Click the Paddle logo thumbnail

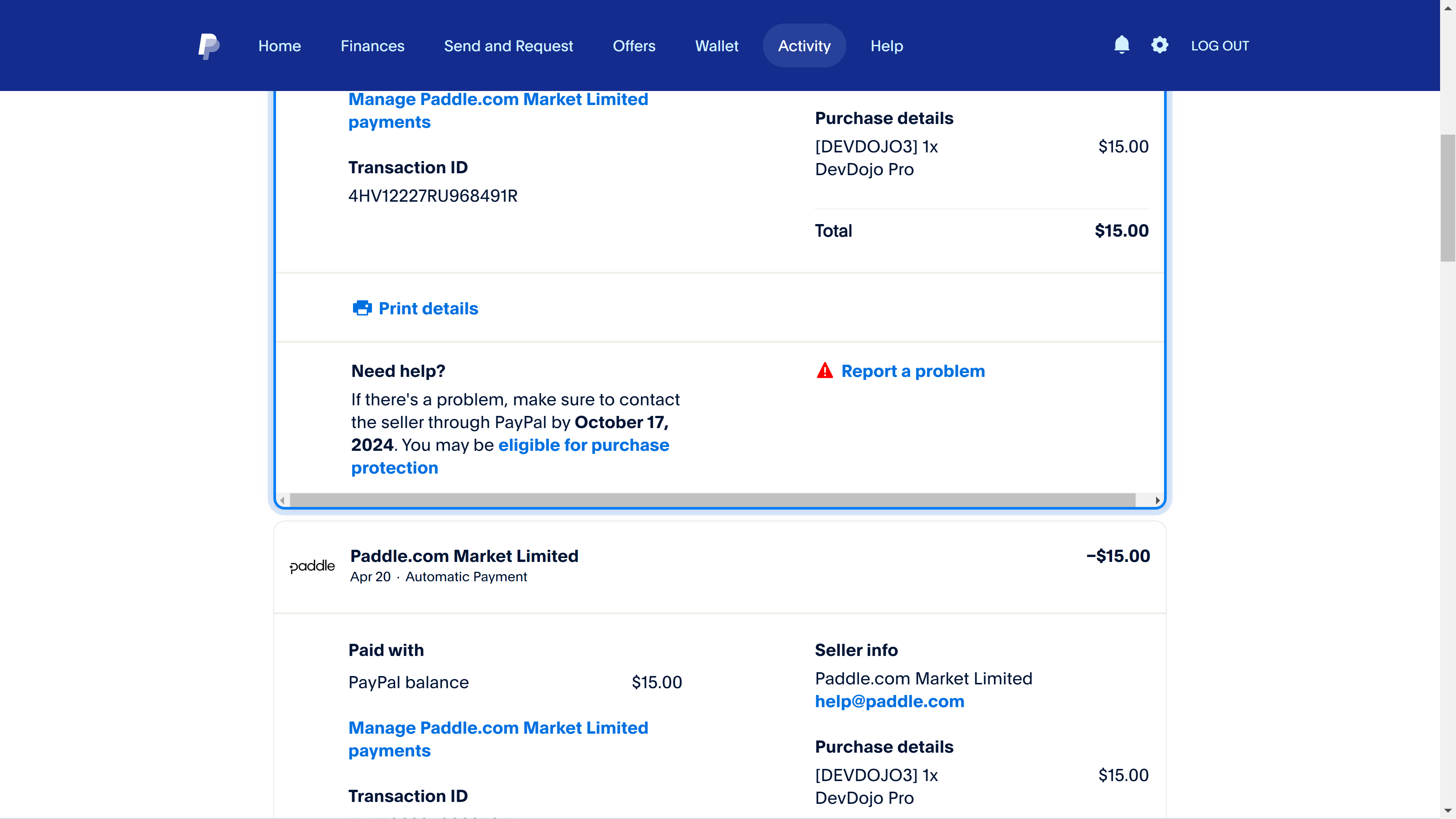(312, 566)
